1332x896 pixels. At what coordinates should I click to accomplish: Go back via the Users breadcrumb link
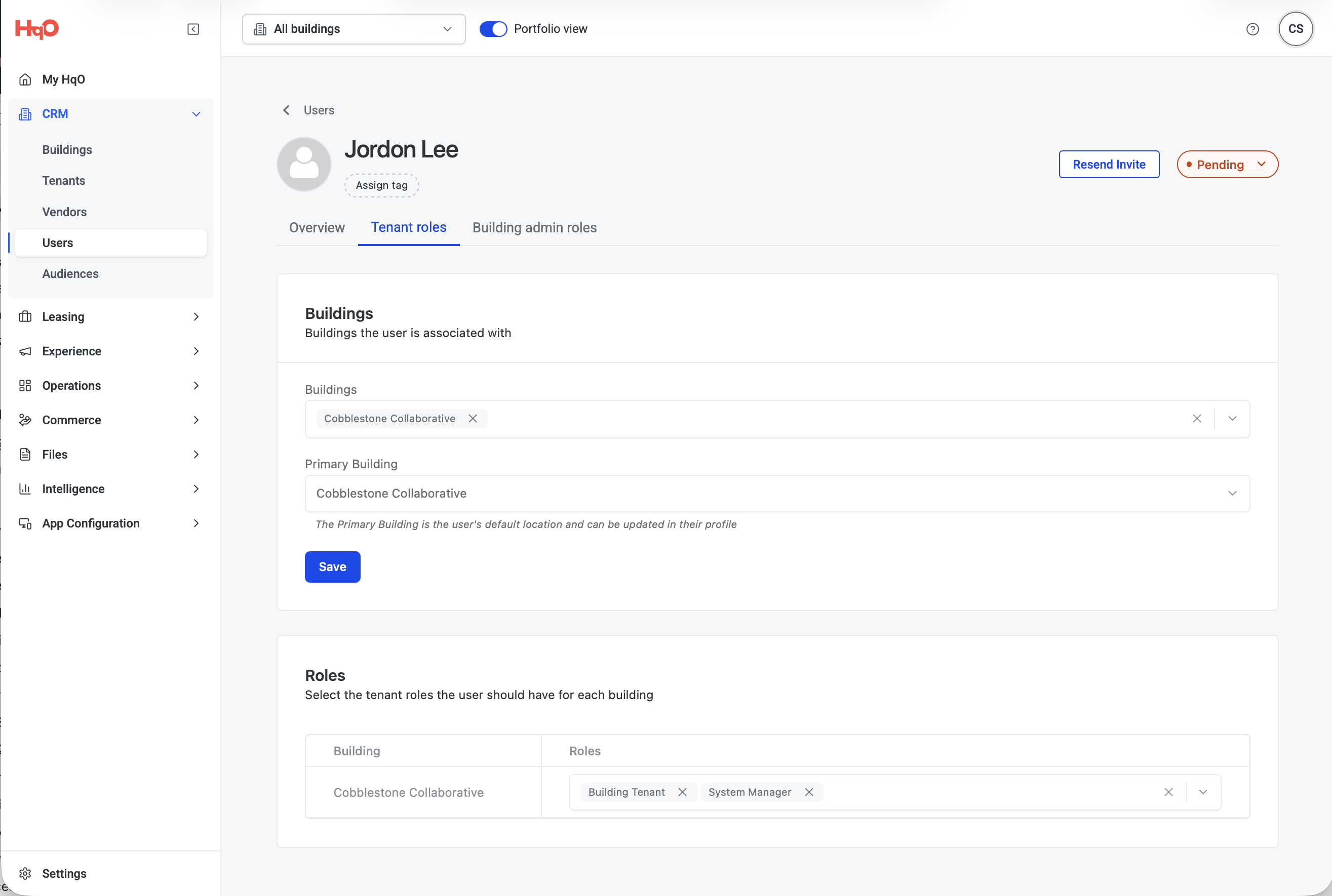(x=319, y=110)
